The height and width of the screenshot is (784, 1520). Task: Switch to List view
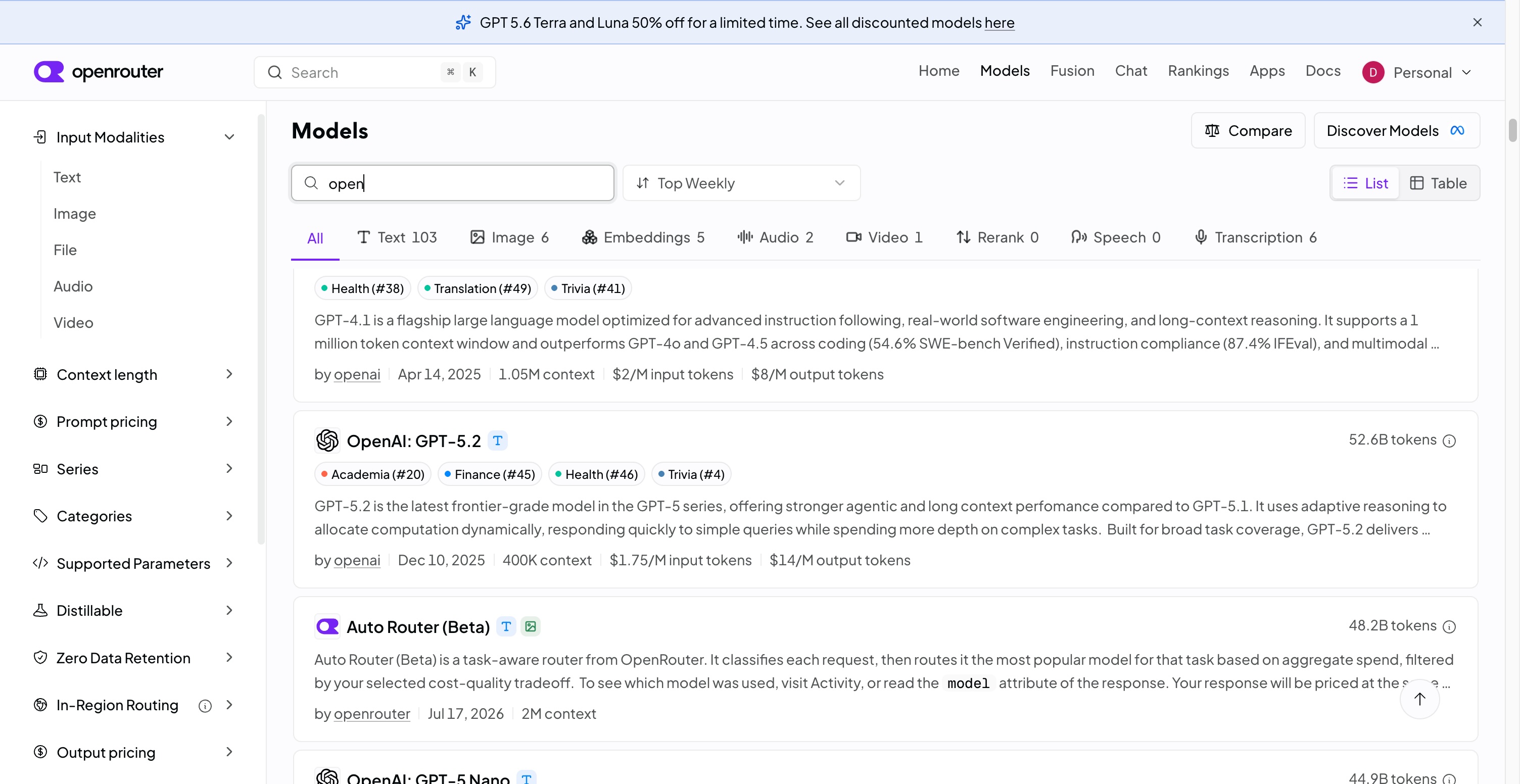1365,183
